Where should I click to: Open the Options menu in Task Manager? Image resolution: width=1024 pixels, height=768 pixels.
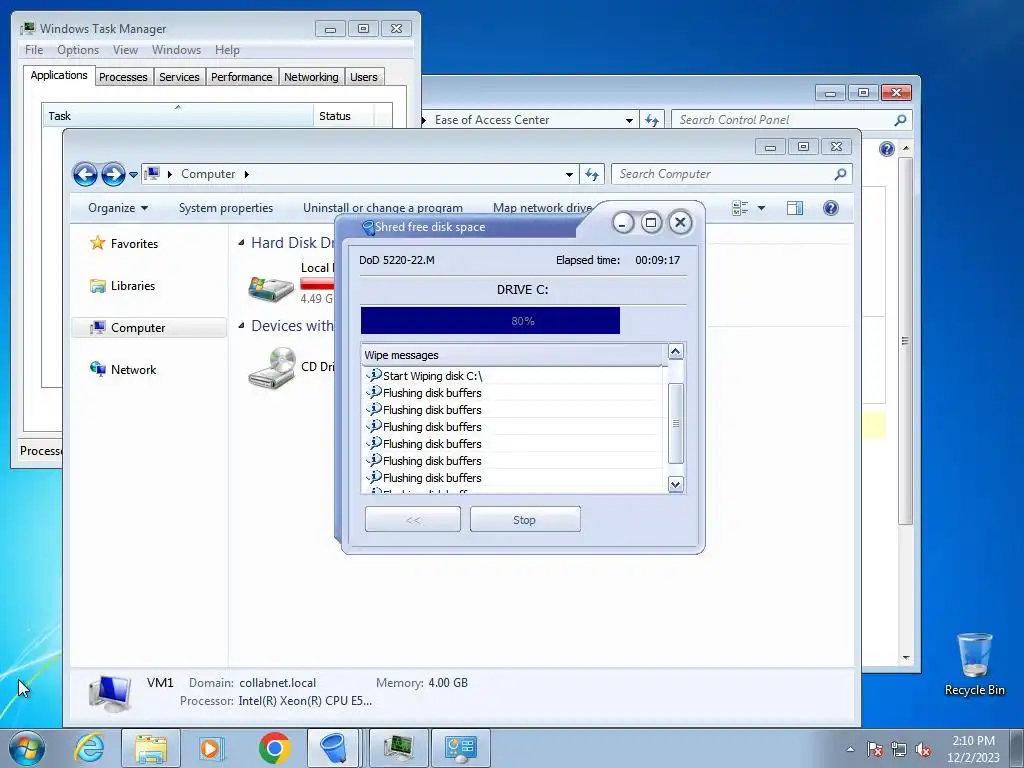(78, 50)
